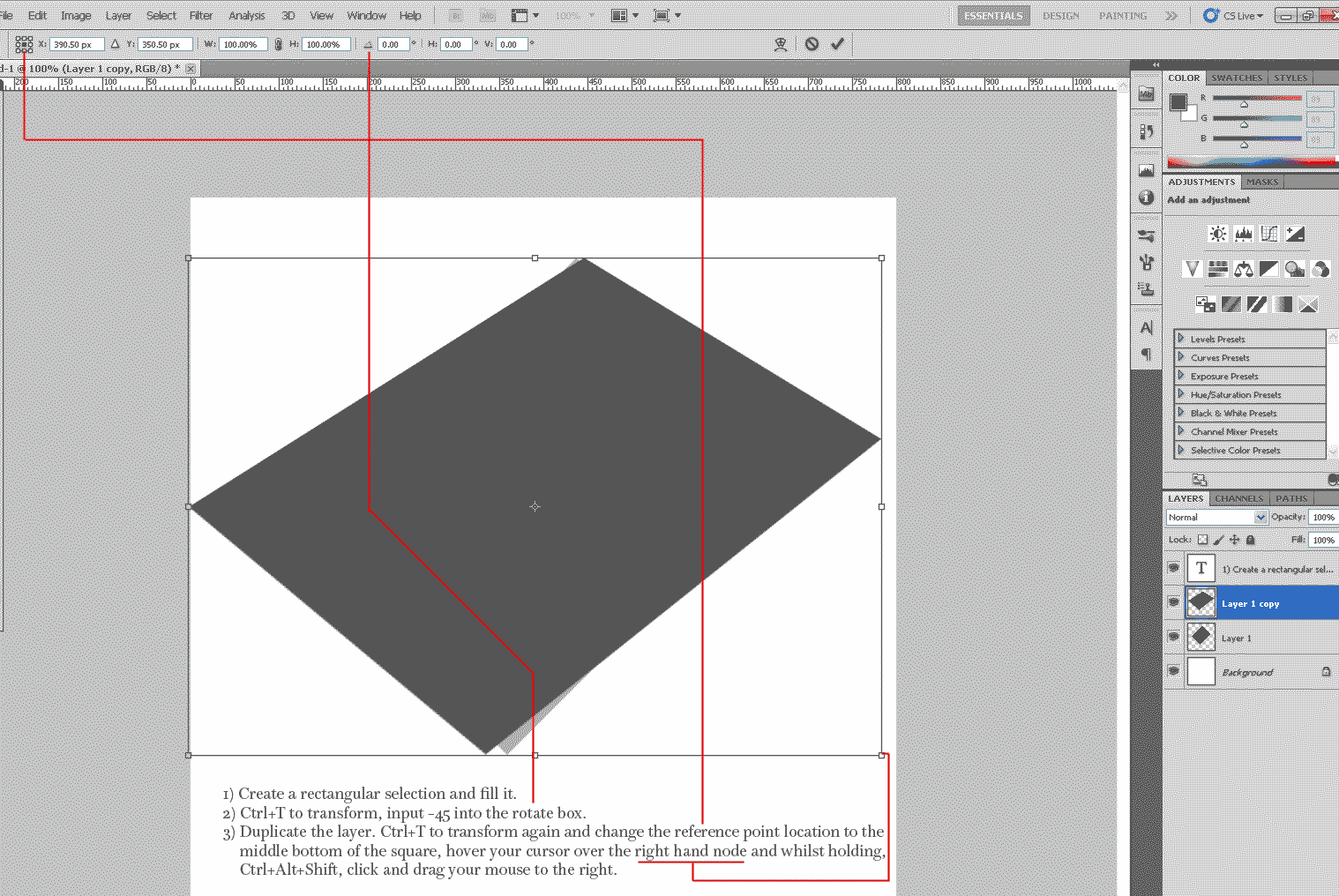This screenshot has height=896, width=1339.
Task: Click the lock all padlock icon in Layers
Action: pyautogui.click(x=1250, y=540)
